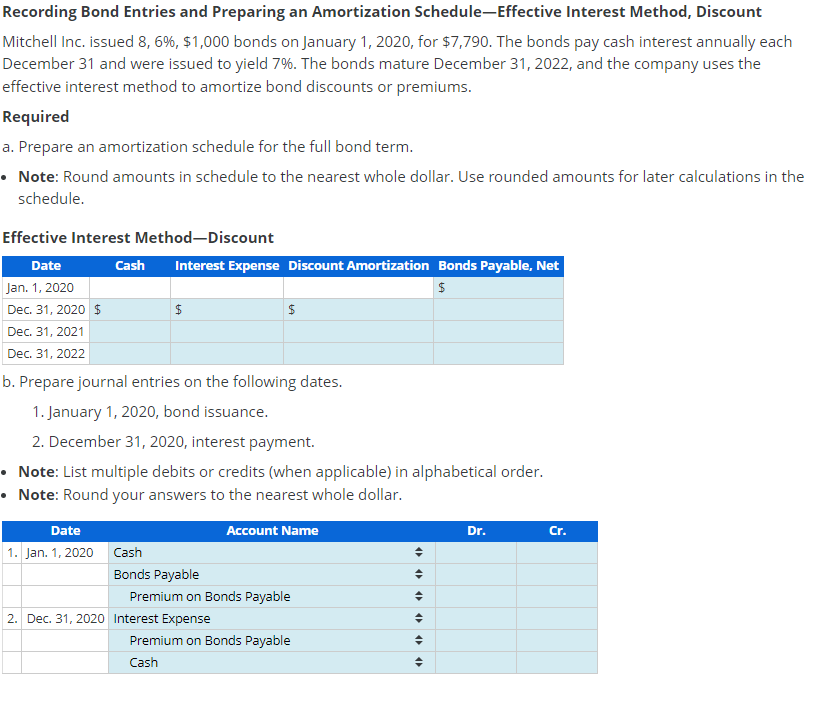Click the Discount Amortization field for Dec. 31, 2020

pos(355,309)
